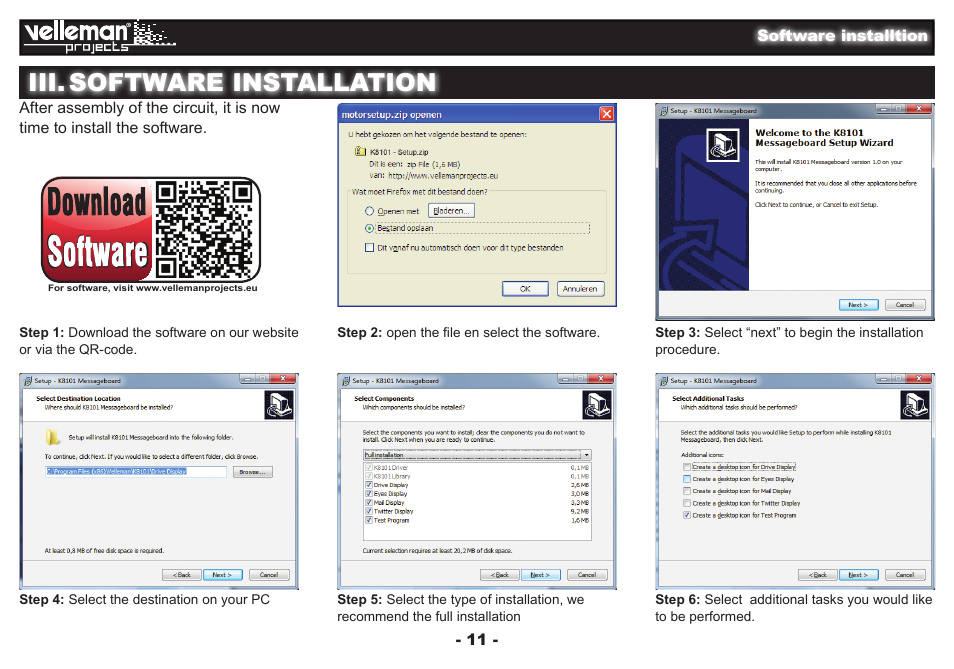Click title bar setup icon of Welcome wizard window
This screenshot has height=669, width=954.
click(663, 111)
